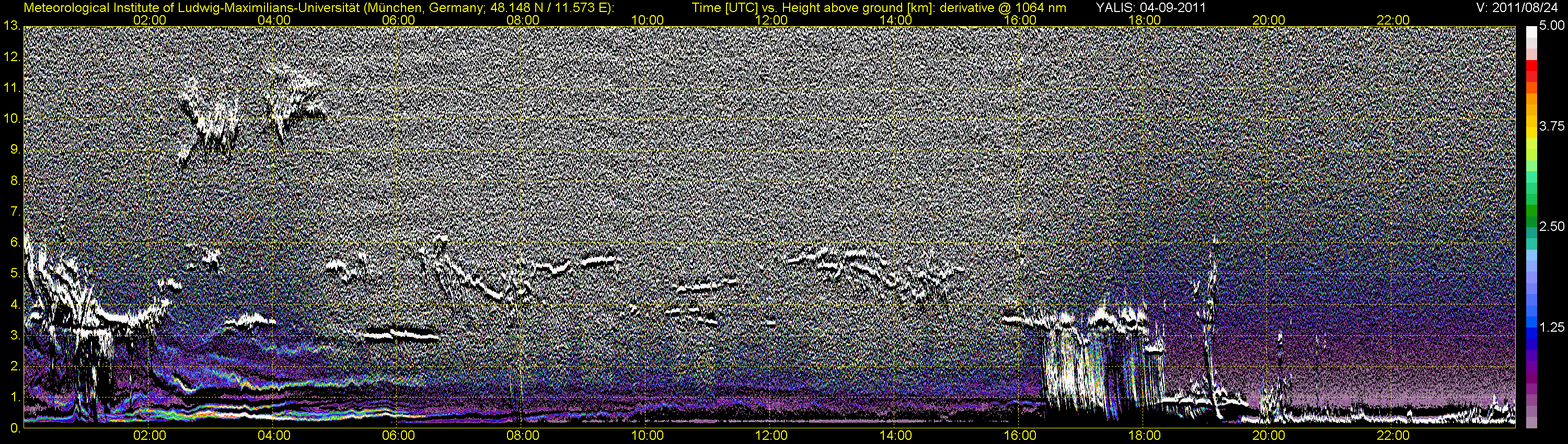Click the 5 km height axis label

coord(15,274)
